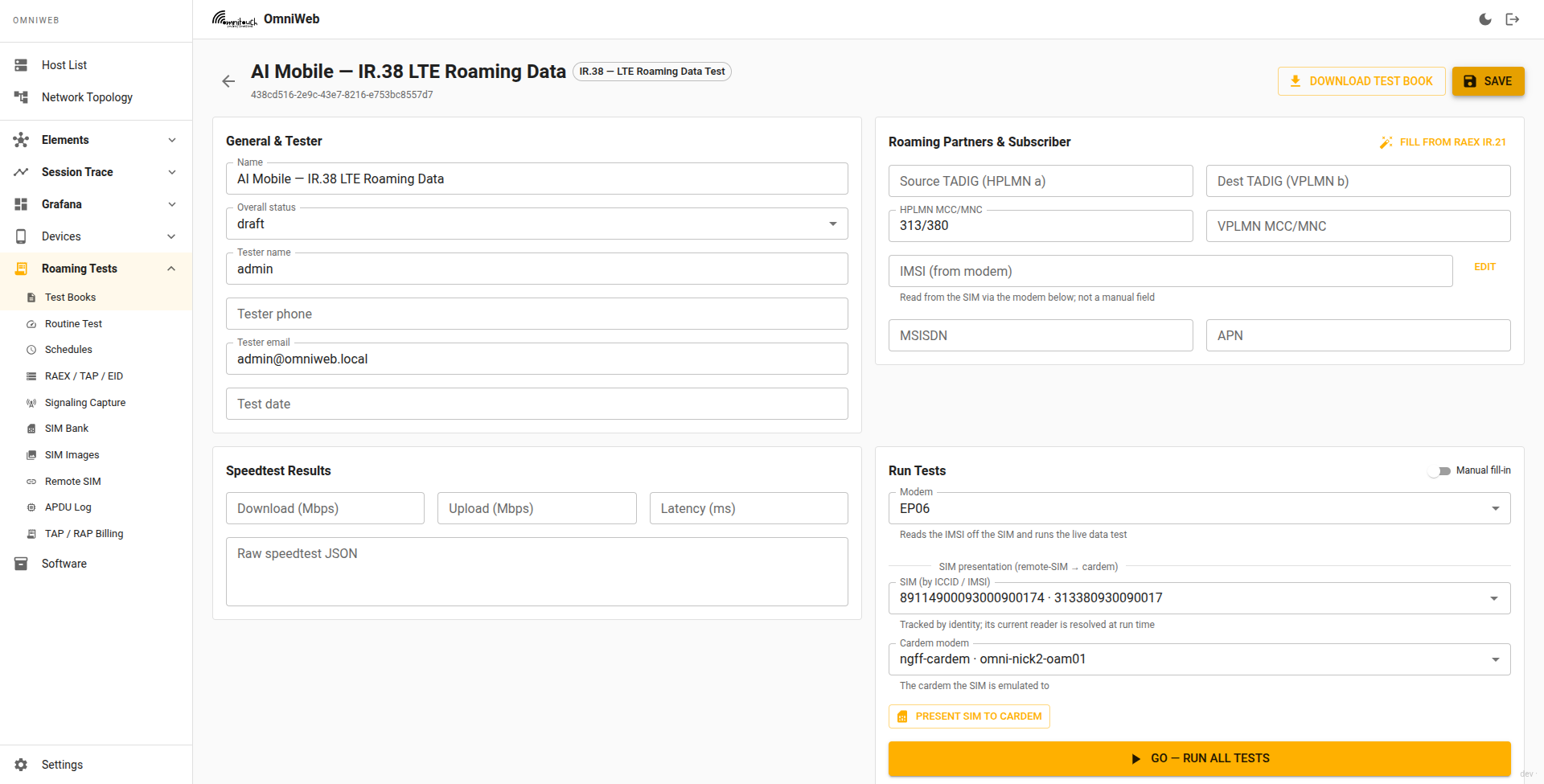Click the Source TADIG (HPLMN a) field

click(1041, 181)
